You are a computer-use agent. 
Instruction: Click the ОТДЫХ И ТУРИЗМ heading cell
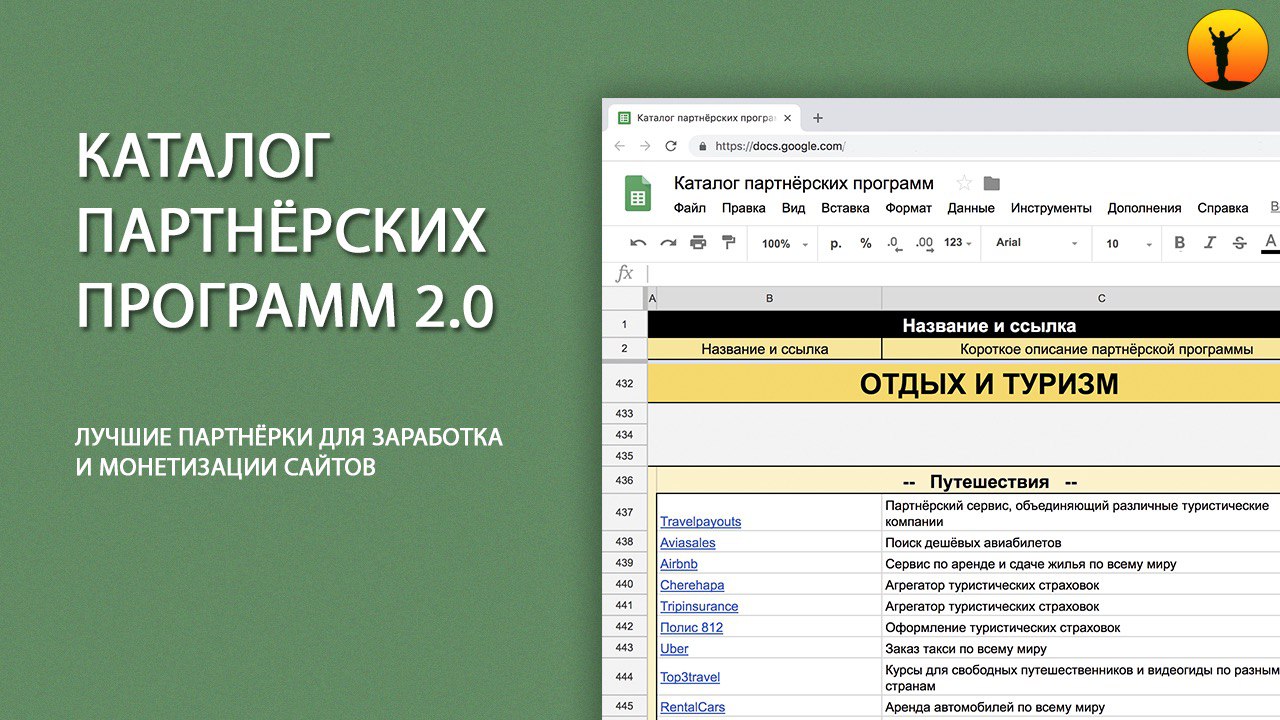(x=964, y=383)
